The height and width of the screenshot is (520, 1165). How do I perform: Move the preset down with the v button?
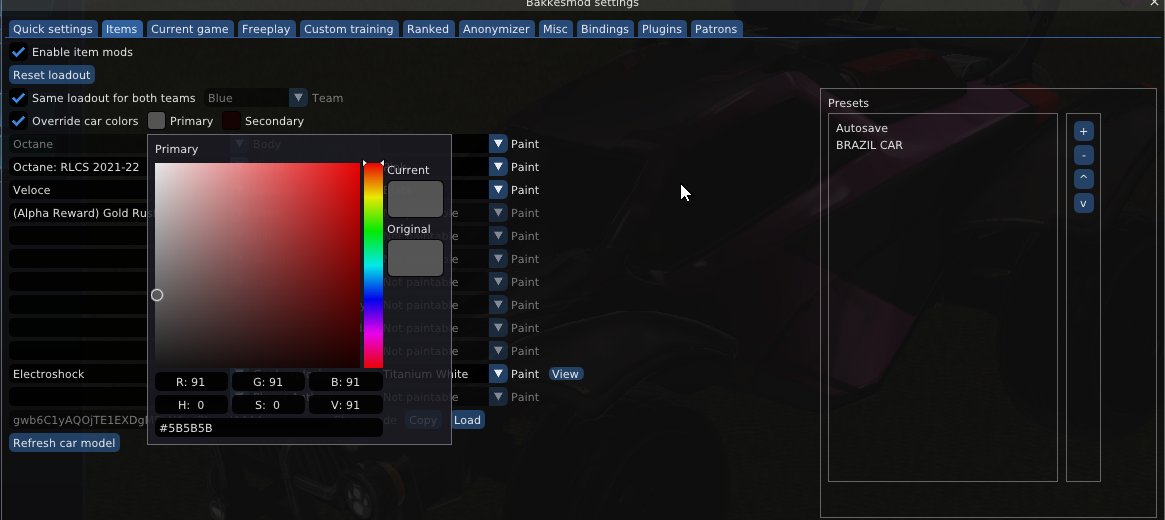point(1083,203)
